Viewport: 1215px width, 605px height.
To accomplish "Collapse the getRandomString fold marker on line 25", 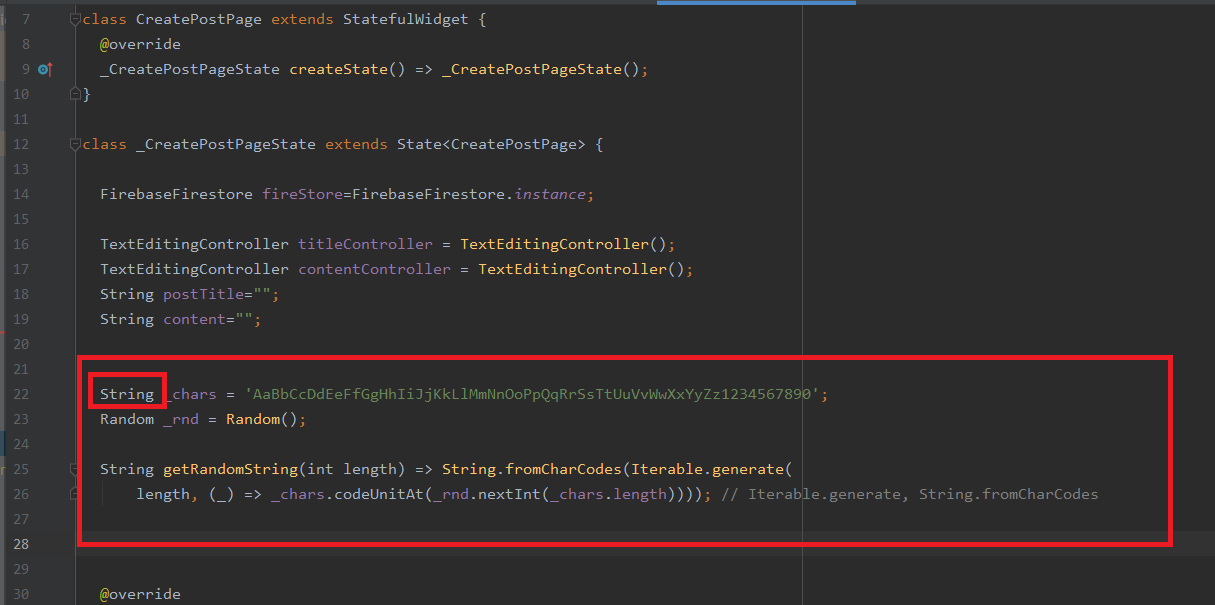I will (75, 469).
